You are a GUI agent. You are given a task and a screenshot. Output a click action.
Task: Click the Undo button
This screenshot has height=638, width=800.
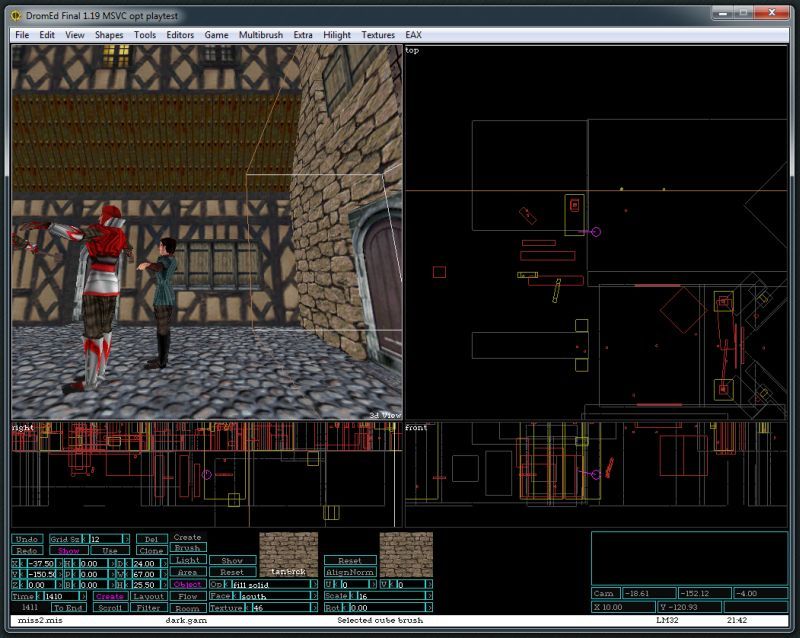[27, 539]
